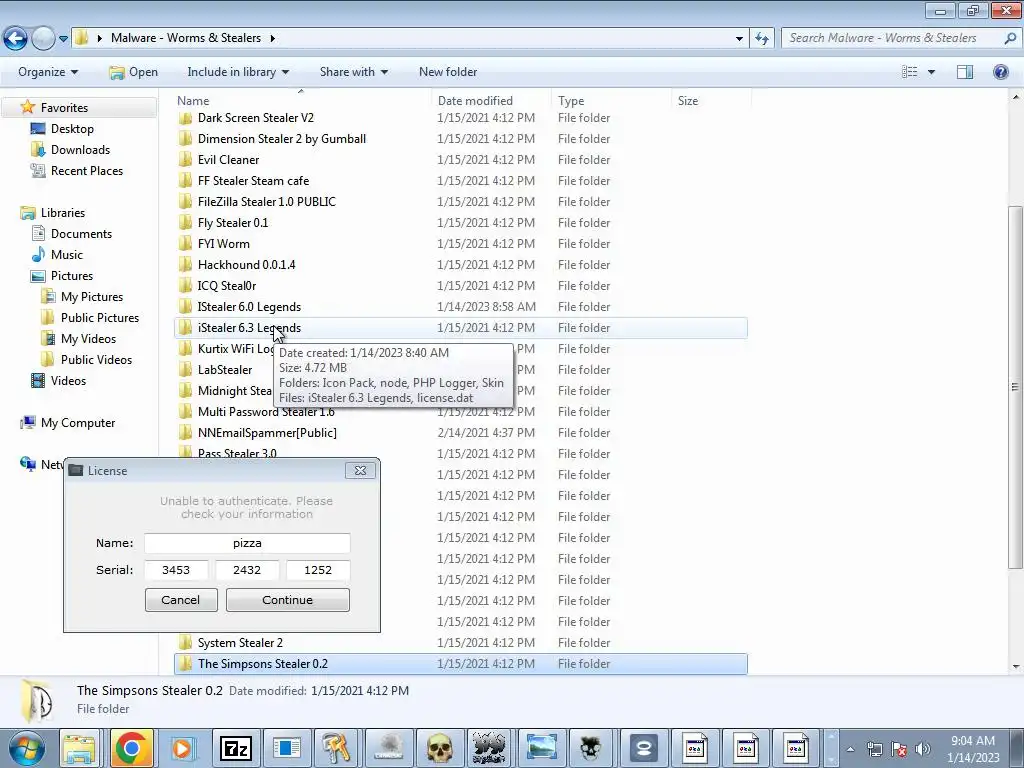Viewport: 1024px width, 768px height.
Task: Open Public Videos folder
Action: point(96,359)
